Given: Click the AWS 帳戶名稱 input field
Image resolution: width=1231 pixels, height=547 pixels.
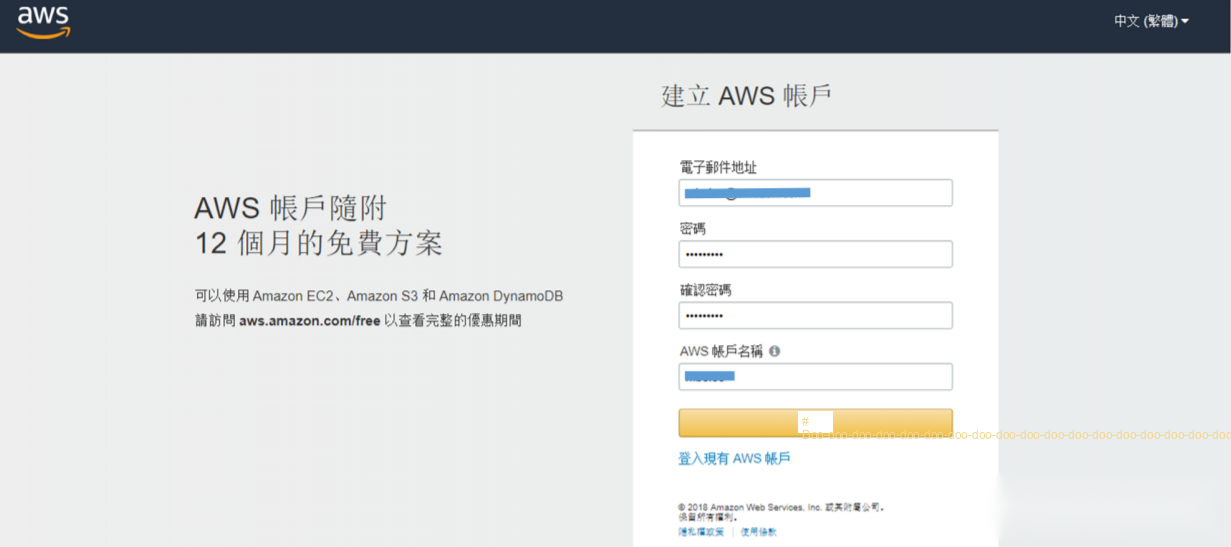Looking at the screenshot, I should [x=815, y=377].
